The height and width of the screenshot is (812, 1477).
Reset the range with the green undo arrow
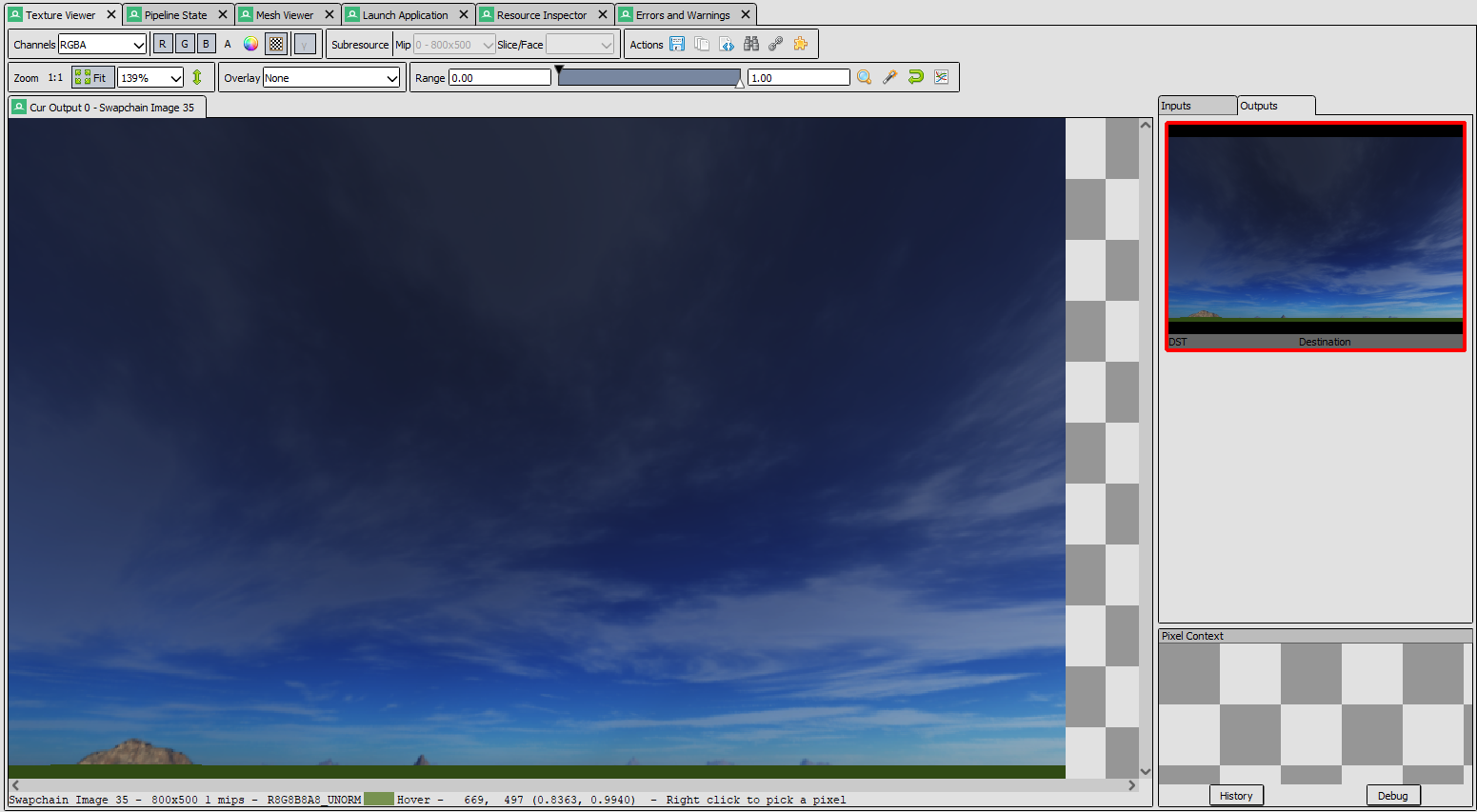click(916, 77)
